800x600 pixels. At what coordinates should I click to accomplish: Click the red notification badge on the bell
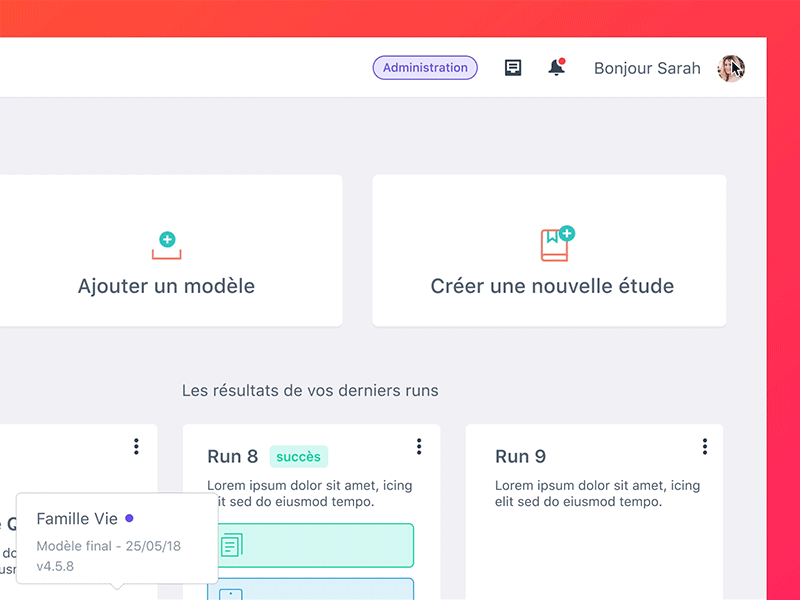point(563,59)
